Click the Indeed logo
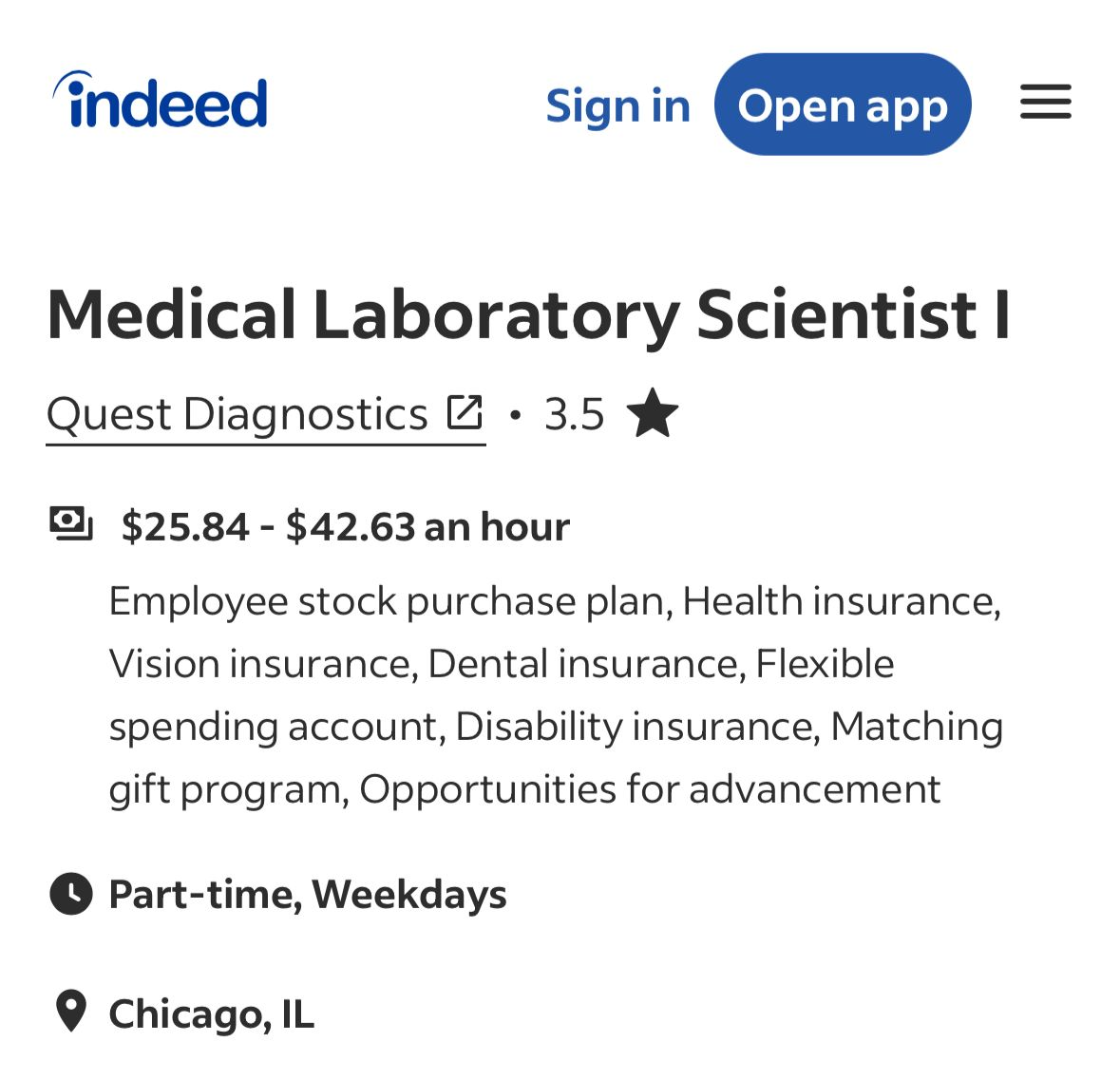This screenshot has width=1120, height=1080. 160,101
